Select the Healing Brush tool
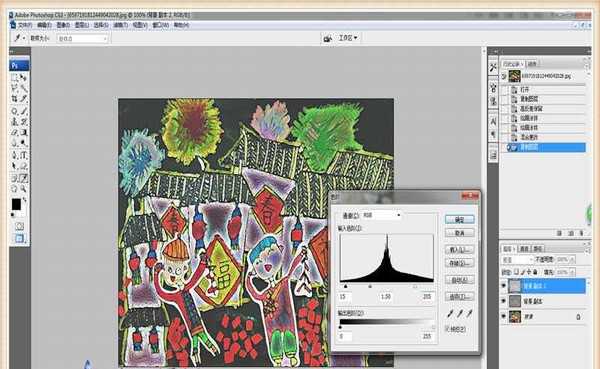The width and height of the screenshot is (600, 369). click(x=15, y=111)
